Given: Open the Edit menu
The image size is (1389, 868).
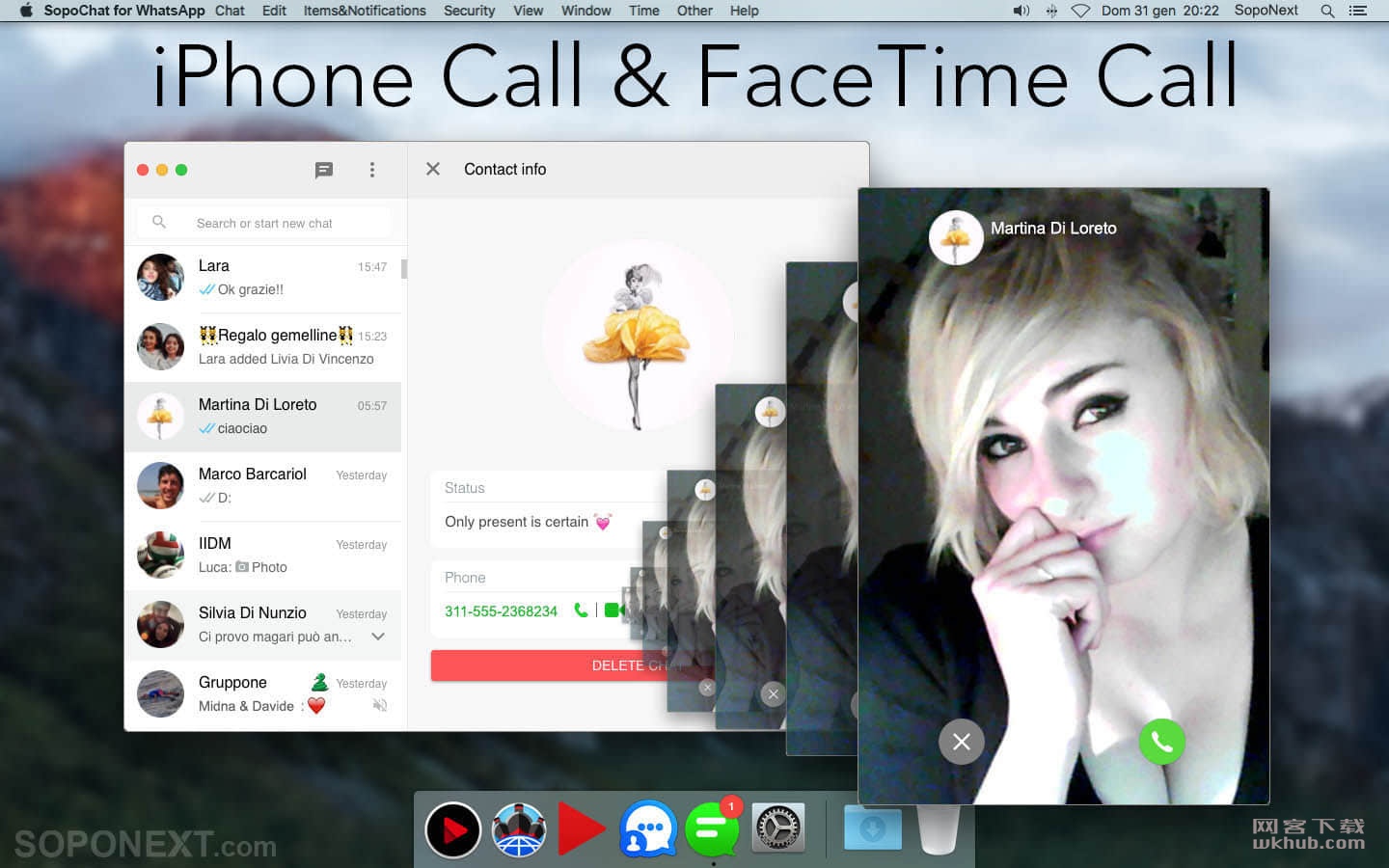Looking at the screenshot, I should (274, 11).
